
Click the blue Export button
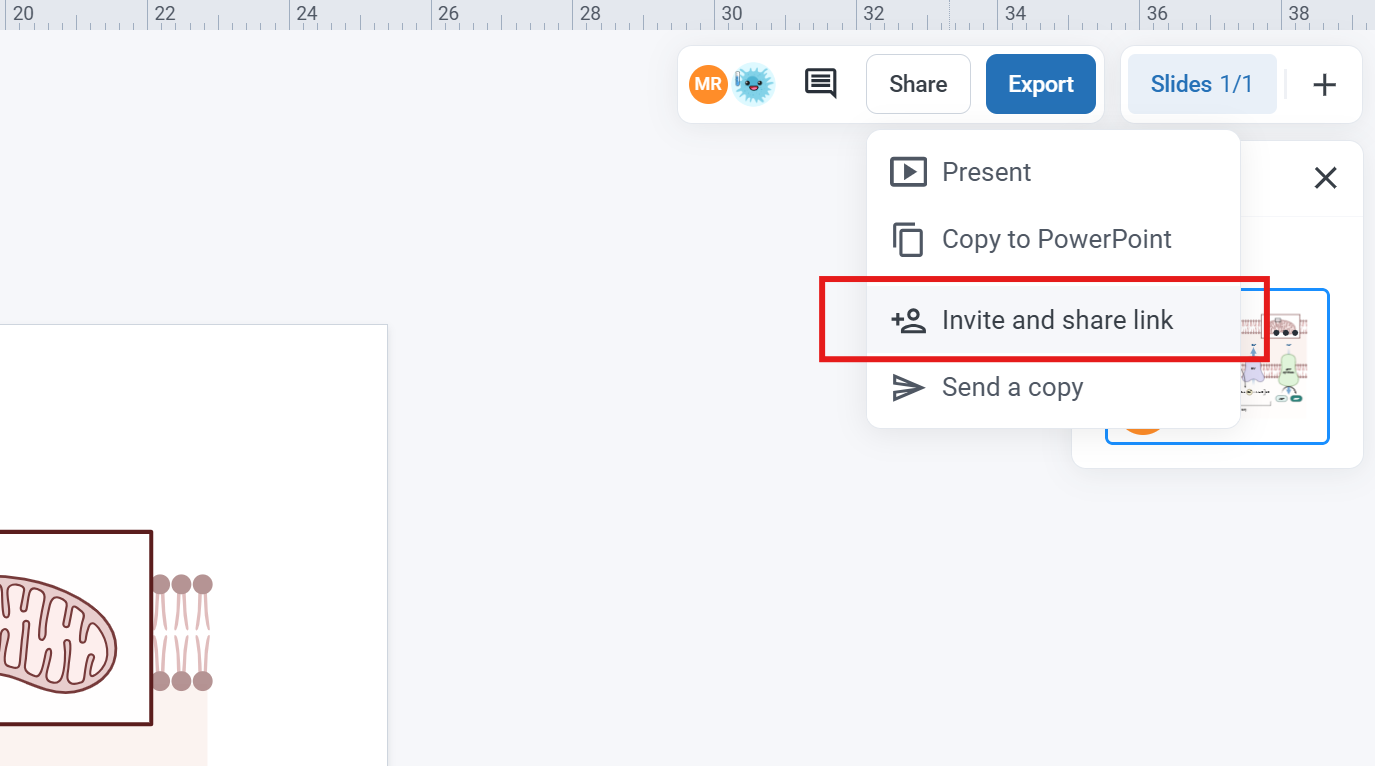pyautogui.click(x=1040, y=84)
